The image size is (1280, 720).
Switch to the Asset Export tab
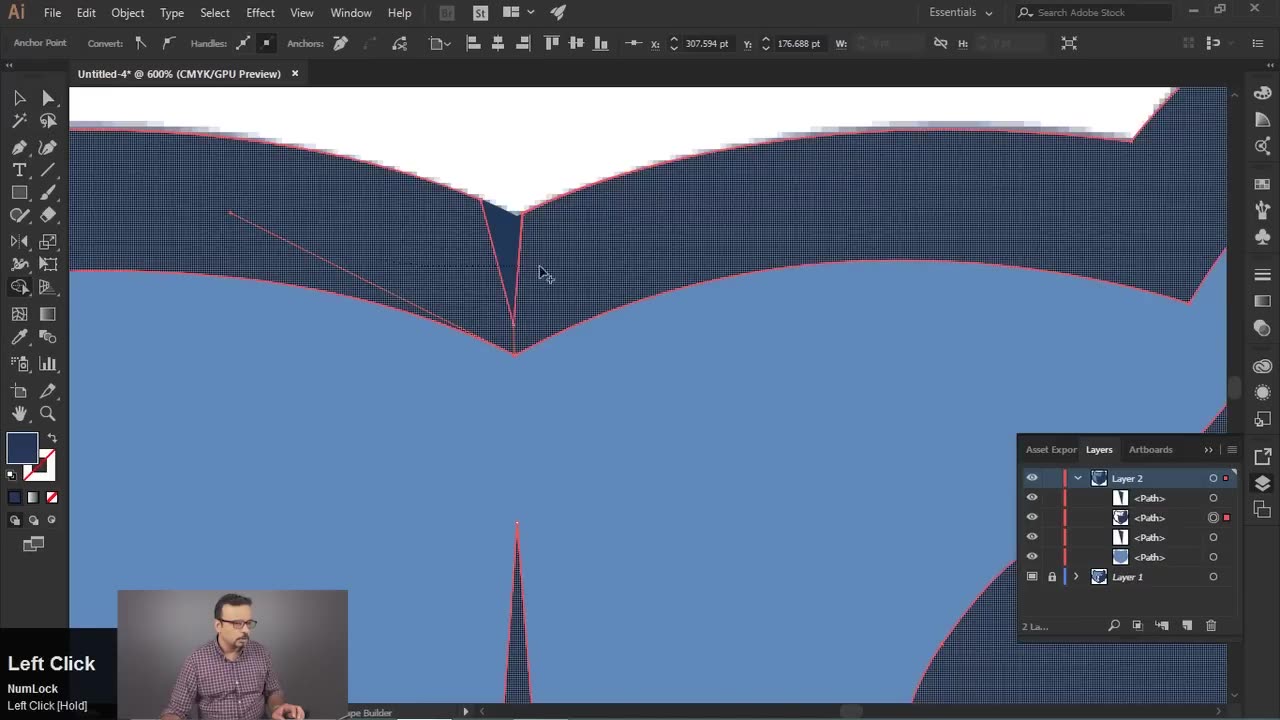[1051, 450]
